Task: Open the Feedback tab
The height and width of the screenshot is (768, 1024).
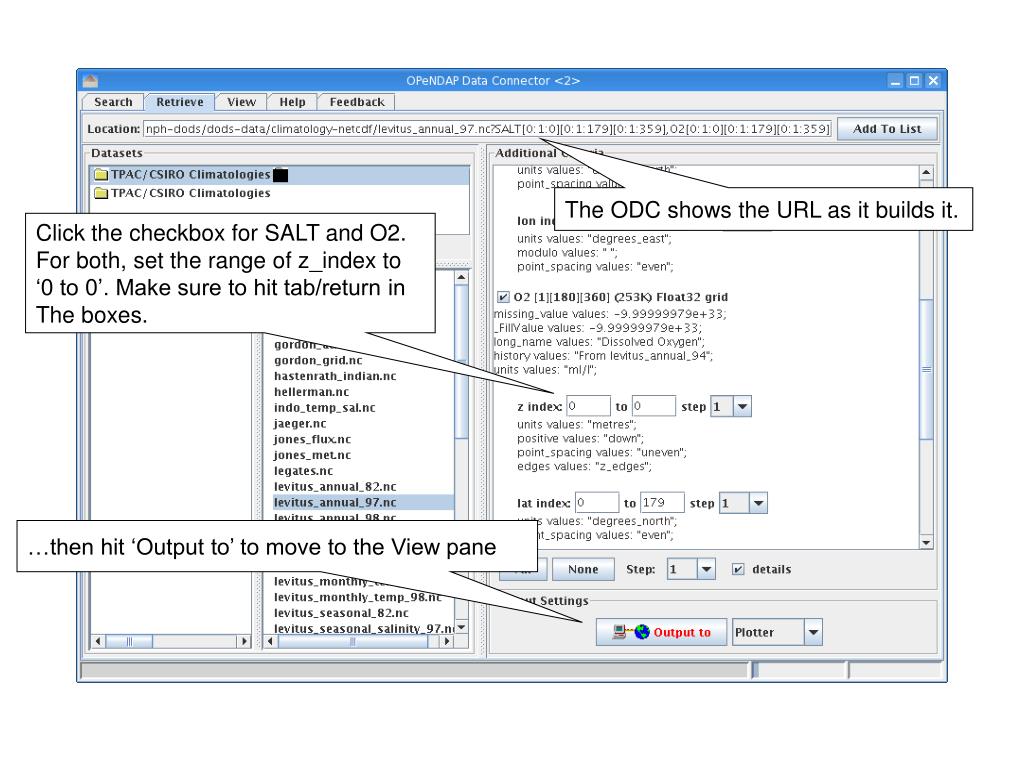Action: pyautogui.click(x=357, y=102)
